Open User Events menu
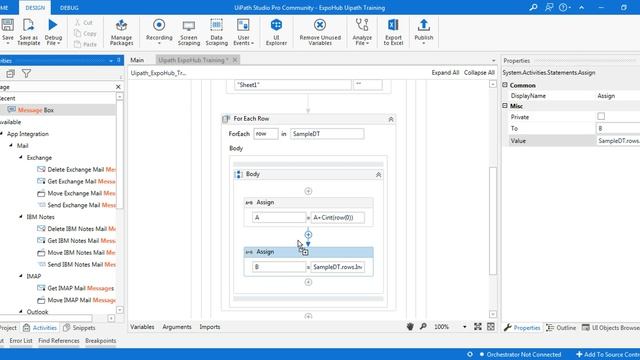Viewport: 640px width, 360px height. pyautogui.click(x=243, y=31)
